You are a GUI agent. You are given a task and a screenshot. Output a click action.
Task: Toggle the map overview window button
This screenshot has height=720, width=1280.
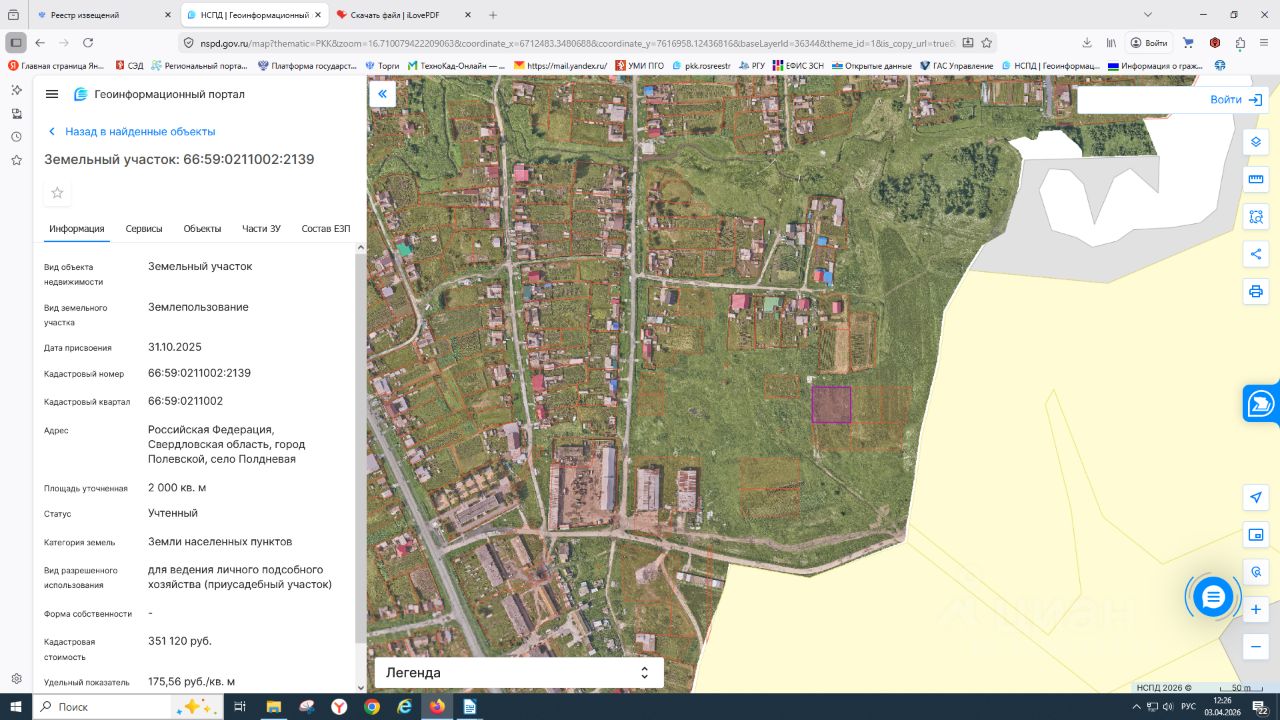click(x=1255, y=535)
